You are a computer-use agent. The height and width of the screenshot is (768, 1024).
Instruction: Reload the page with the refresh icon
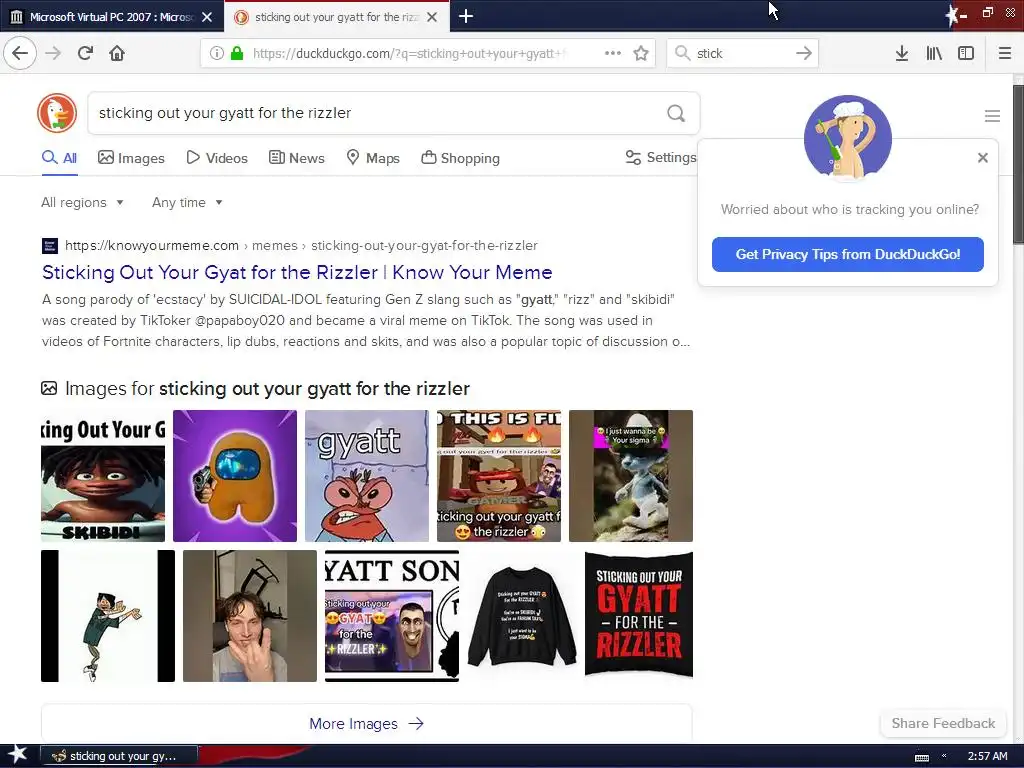pos(86,53)
